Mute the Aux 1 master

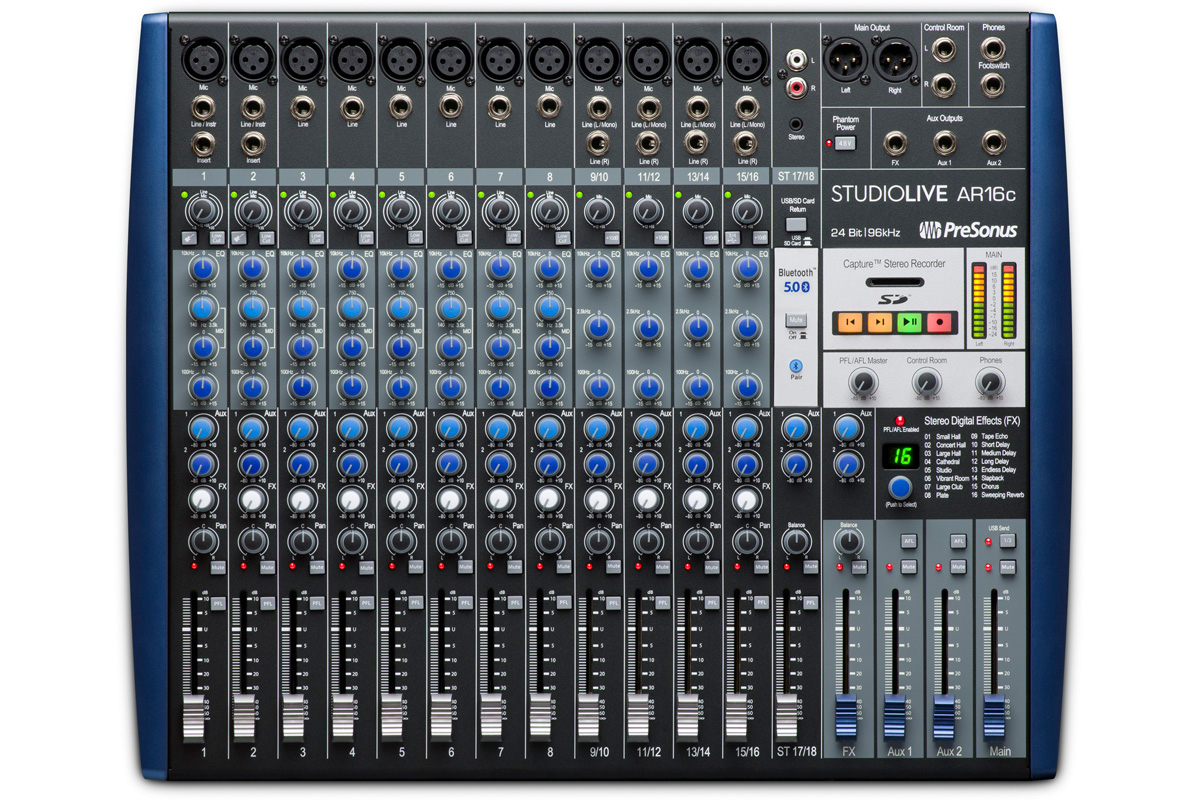coord(909,567)
